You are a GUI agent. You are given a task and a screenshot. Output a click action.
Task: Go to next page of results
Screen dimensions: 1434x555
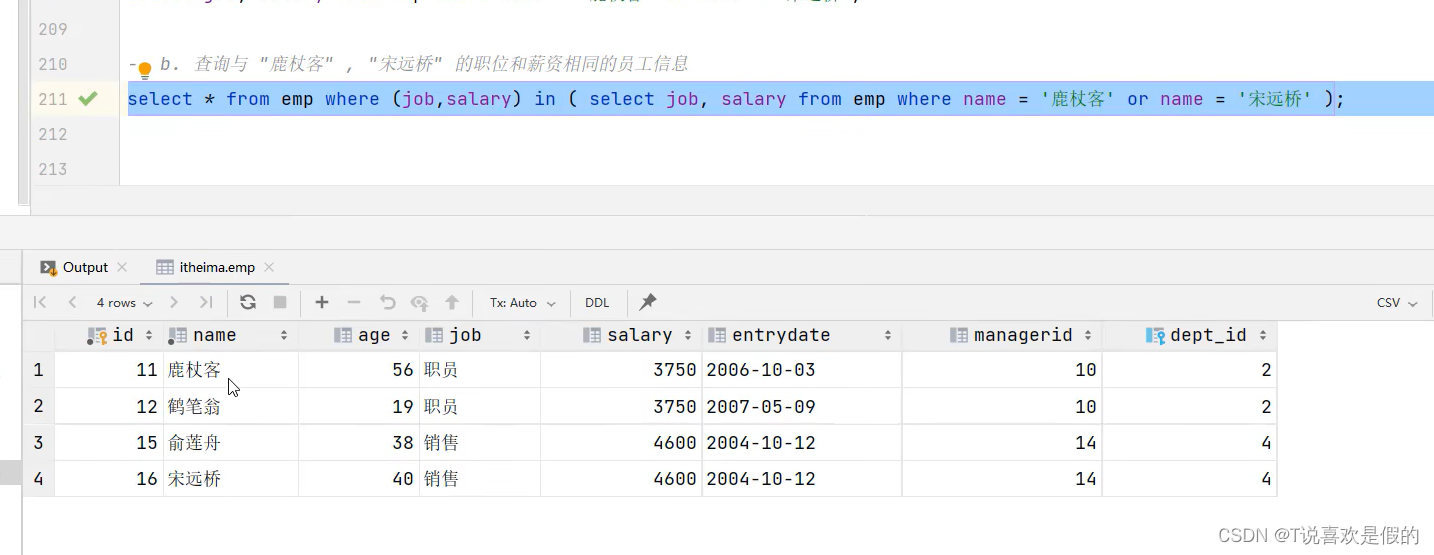[x=174, y=302]
